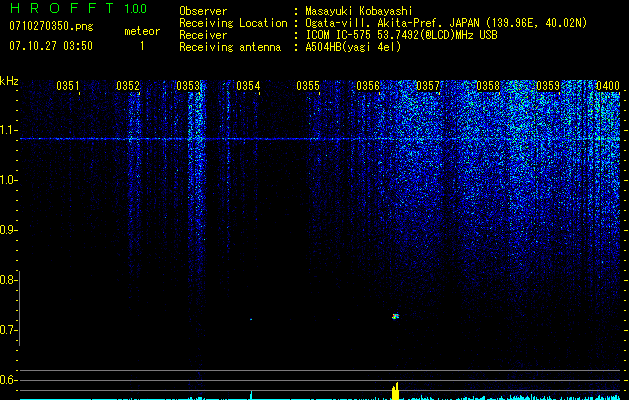The width and height of the screenshot is (629, 400).
Task: Click the observer name Masayuki Kobayashi
Action: pos(359,11)
